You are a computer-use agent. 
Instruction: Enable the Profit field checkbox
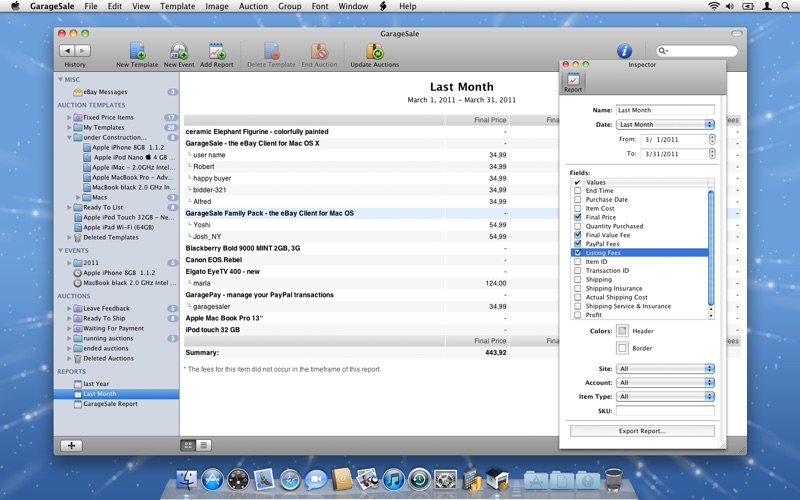point(578,315)
